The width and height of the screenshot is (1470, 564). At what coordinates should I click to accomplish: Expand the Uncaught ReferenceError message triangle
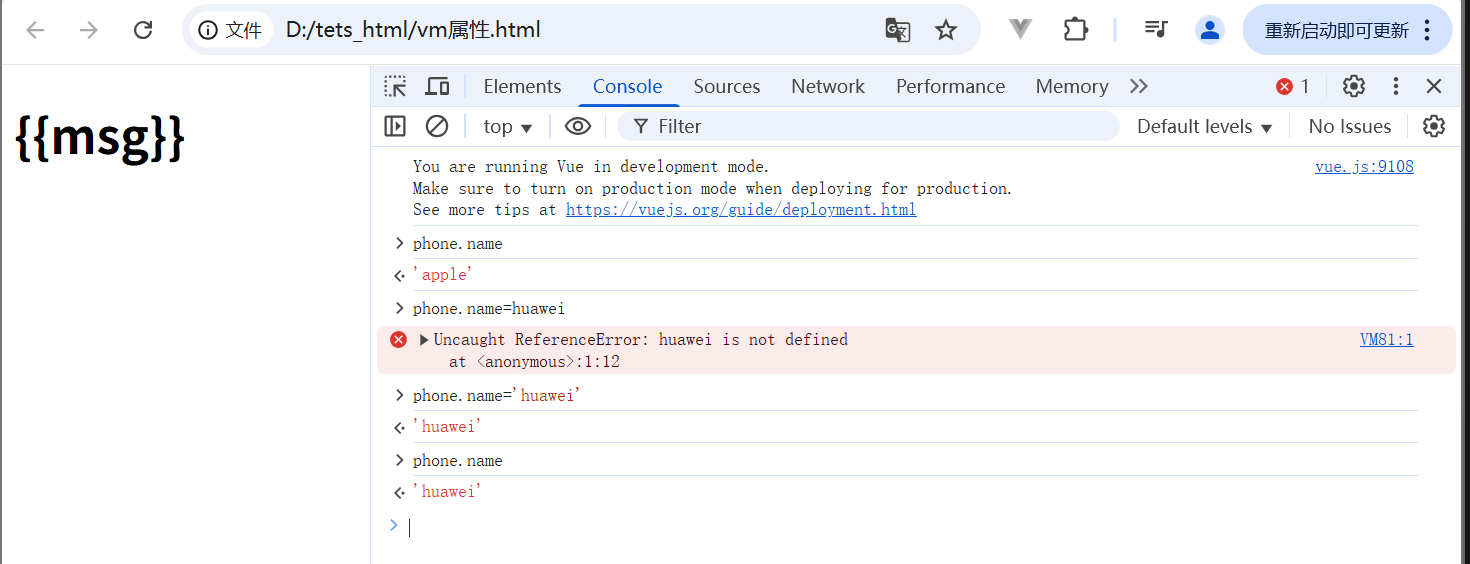tap(424, 340)
